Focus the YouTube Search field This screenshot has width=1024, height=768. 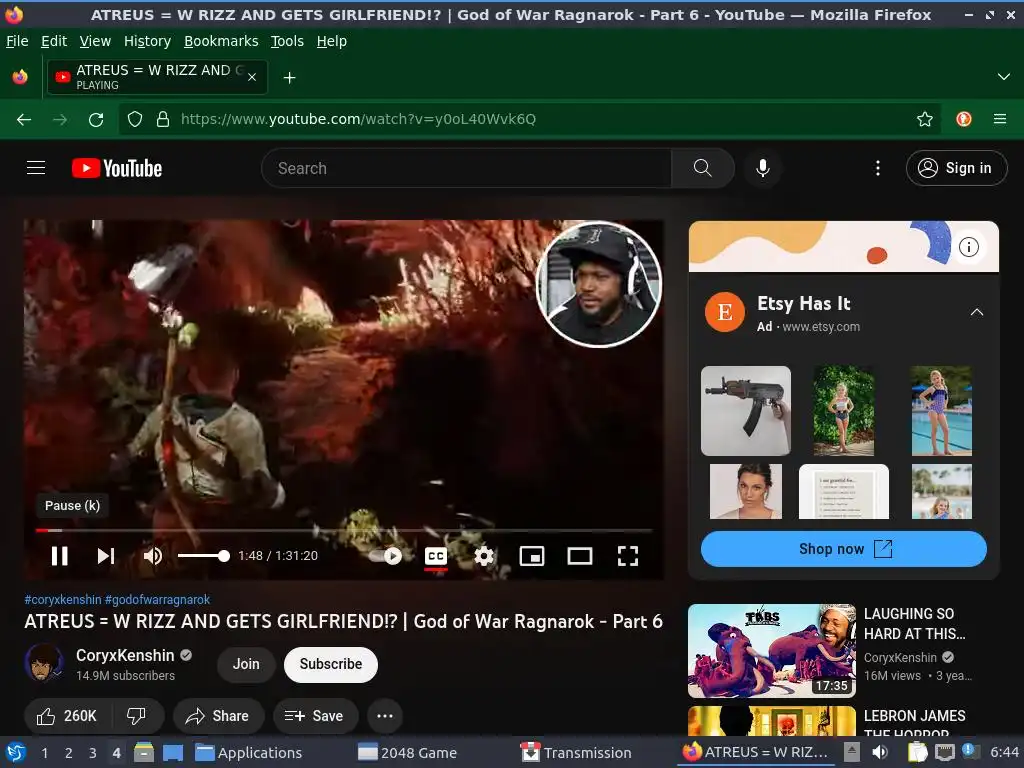466,168
